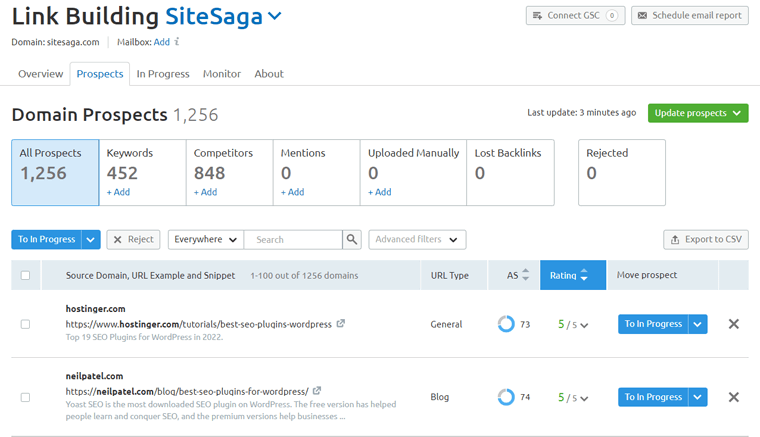This screenshot has width=760, height=437.
Task: Click Schedule email report button
Action: click(690, 16)
